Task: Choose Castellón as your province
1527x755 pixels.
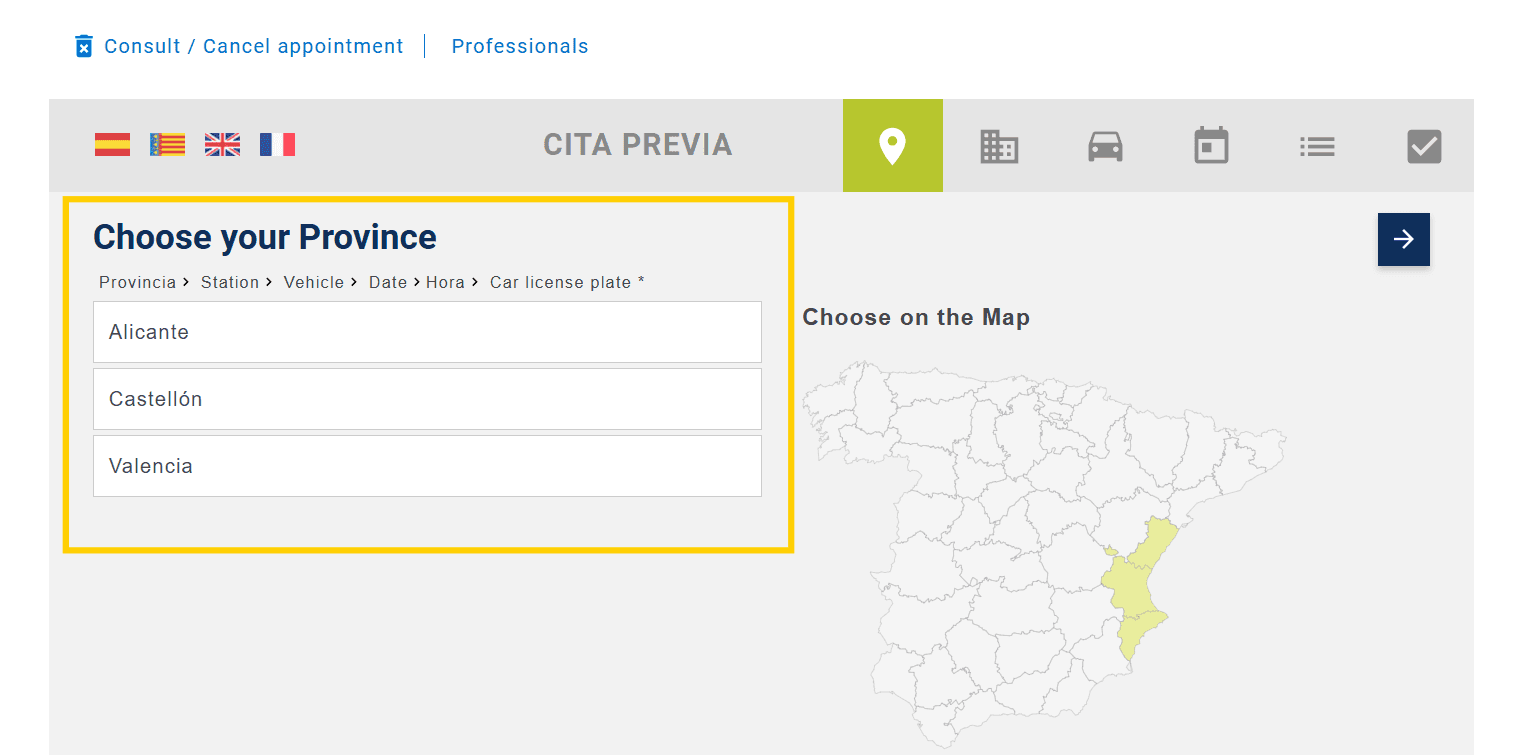Action: coord(427,398)
